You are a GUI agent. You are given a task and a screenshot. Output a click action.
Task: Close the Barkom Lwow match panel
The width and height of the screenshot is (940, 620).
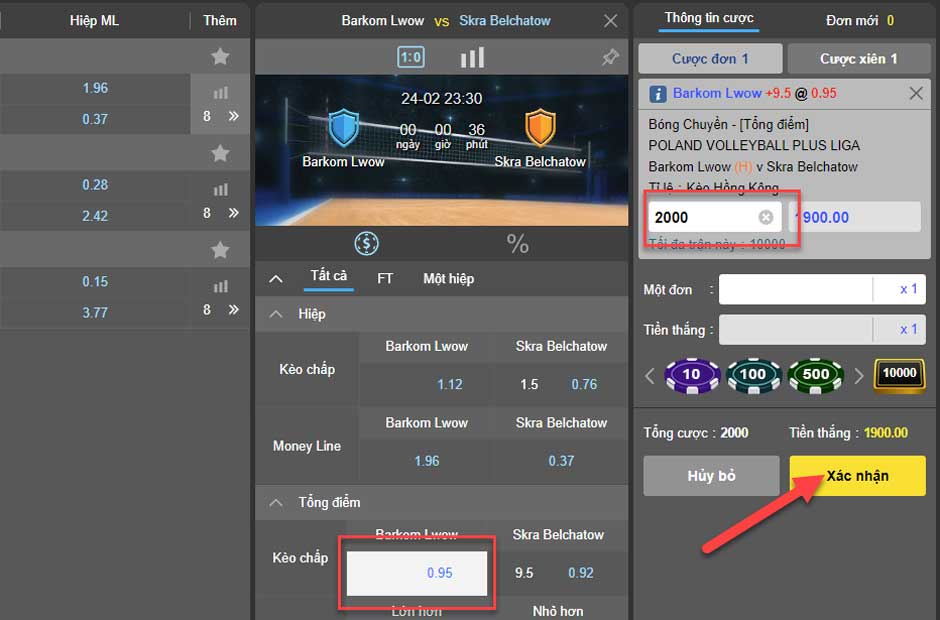click(610, 21)
